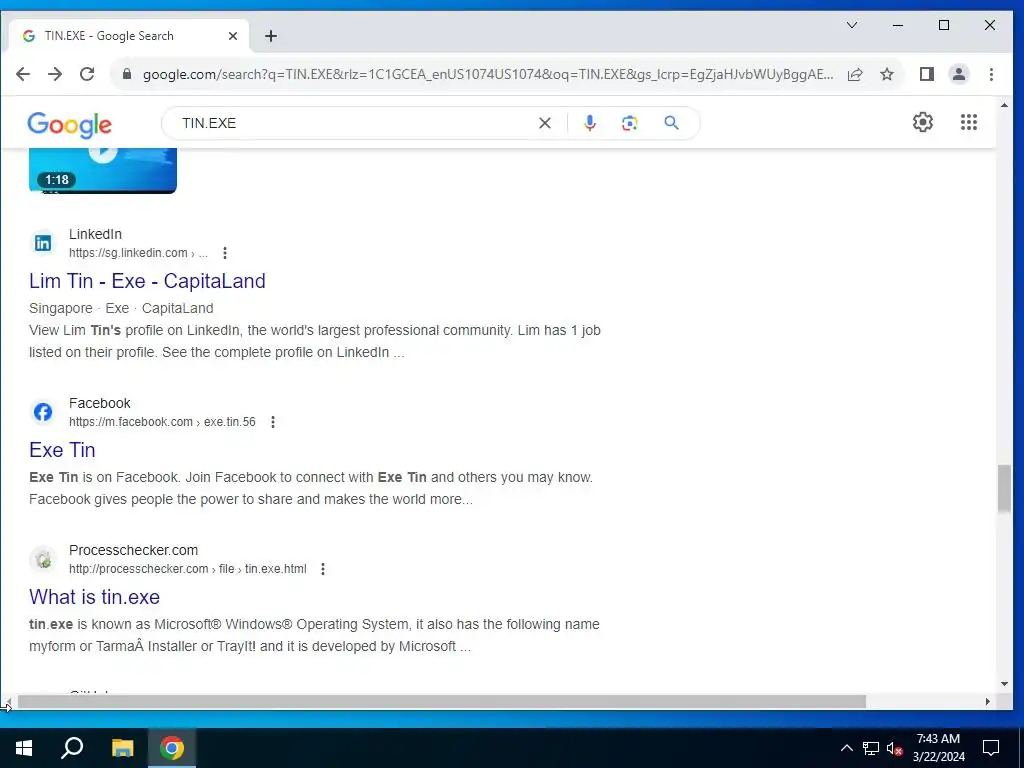Close the TIN.EXE Google Search tab
Viewport: 1024px width, 768px height.
[x=232, y=36]
